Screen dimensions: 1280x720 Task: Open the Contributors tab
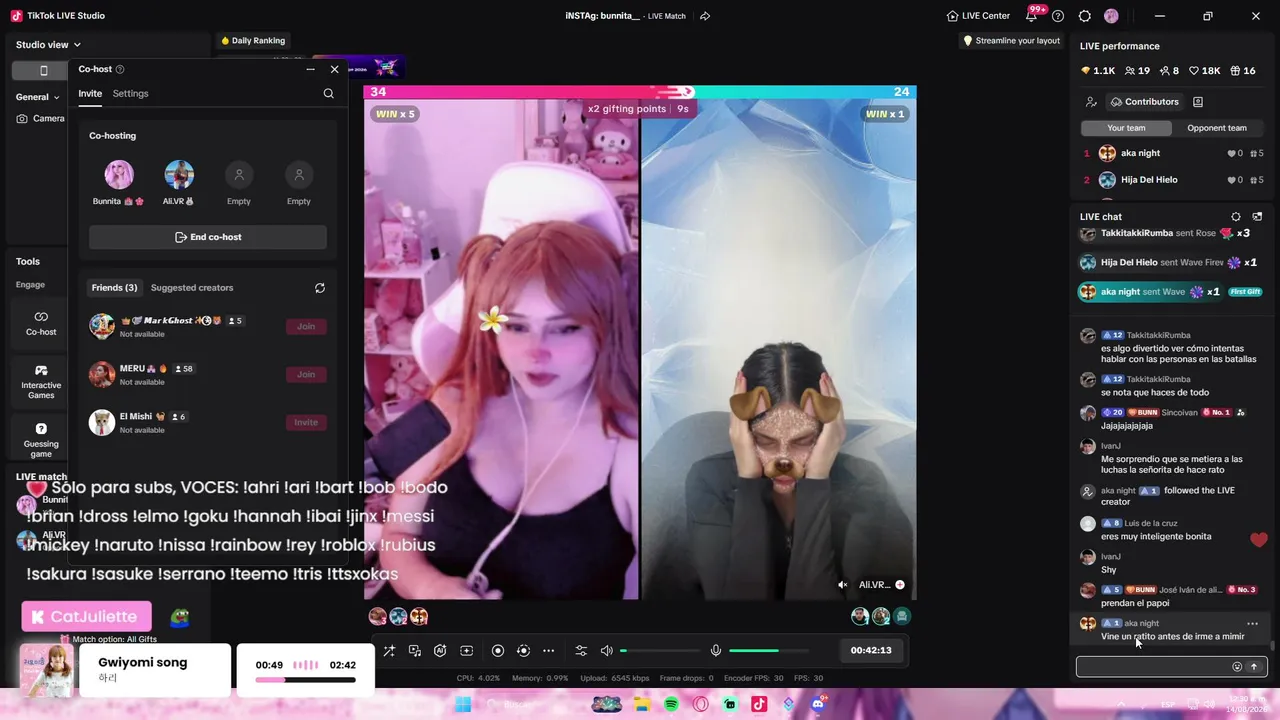point(1144,102)
